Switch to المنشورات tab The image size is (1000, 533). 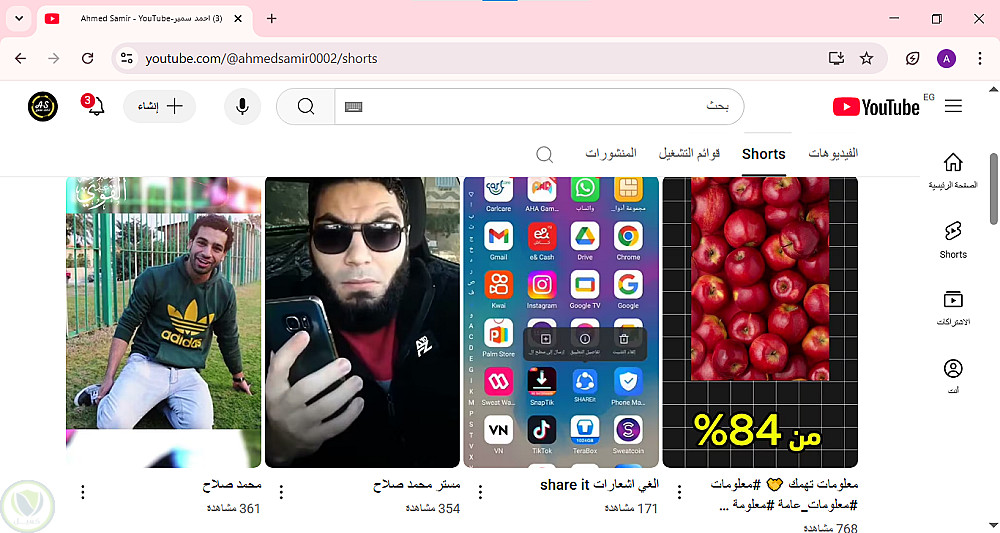coord(611,154)
